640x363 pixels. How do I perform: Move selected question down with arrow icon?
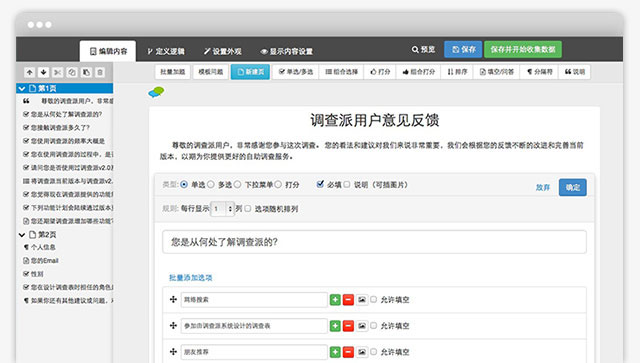[43, 73]
